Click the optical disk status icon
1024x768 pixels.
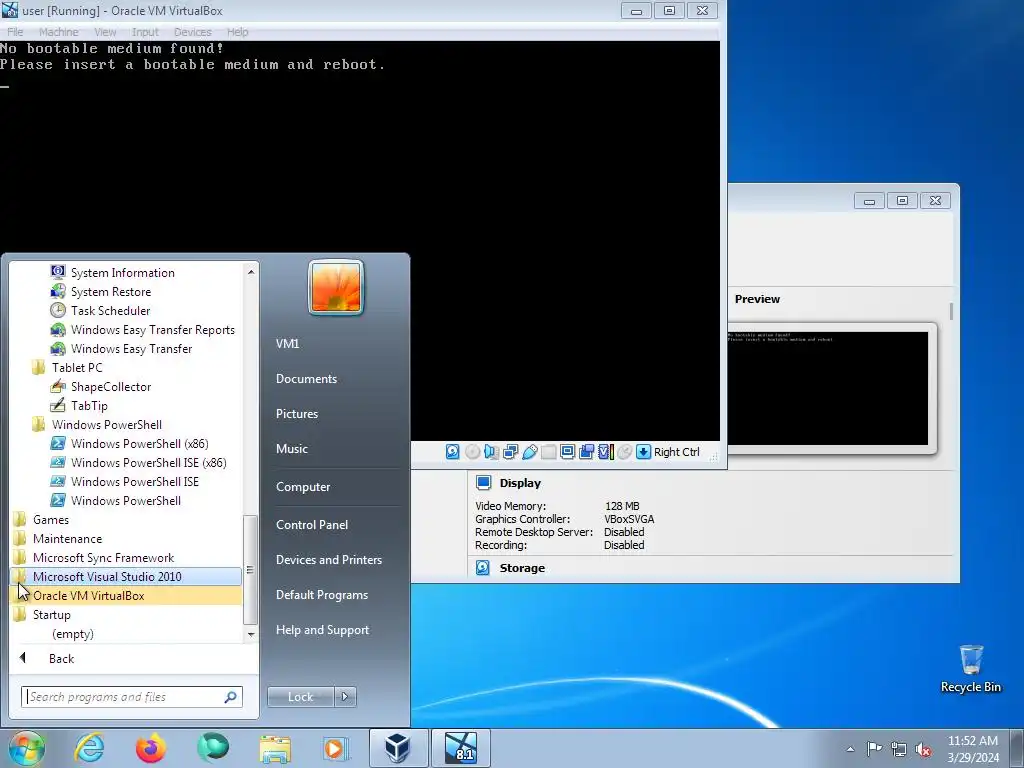point(472,452)
